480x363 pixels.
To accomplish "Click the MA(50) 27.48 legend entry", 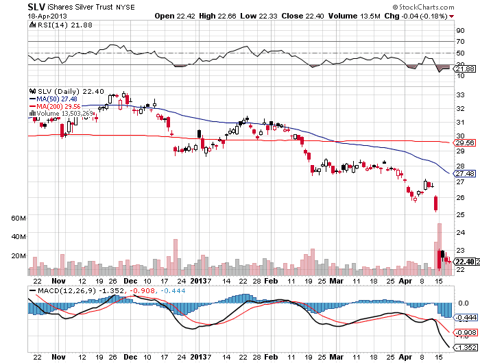I will [57, 99].
